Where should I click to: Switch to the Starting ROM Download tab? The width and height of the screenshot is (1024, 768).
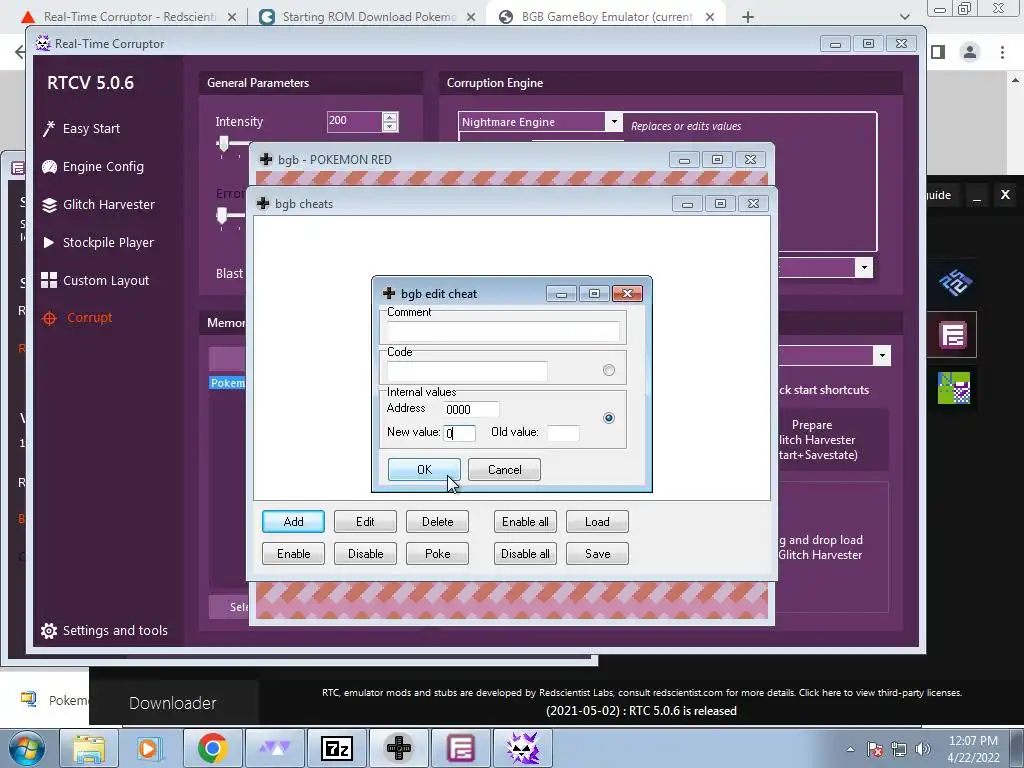[368, 17]
